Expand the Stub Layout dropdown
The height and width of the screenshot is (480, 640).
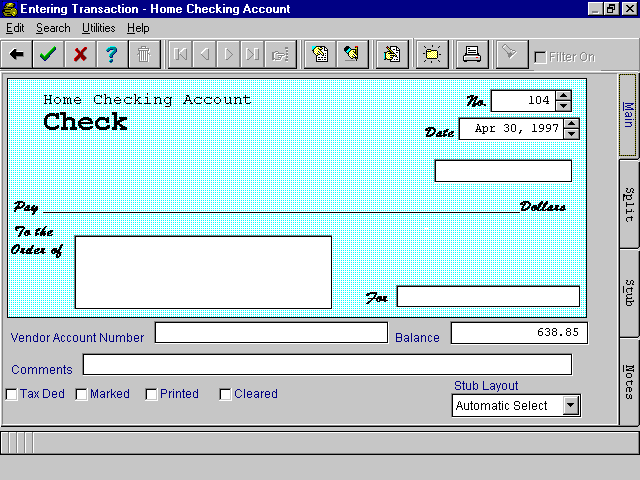[570, 406]
